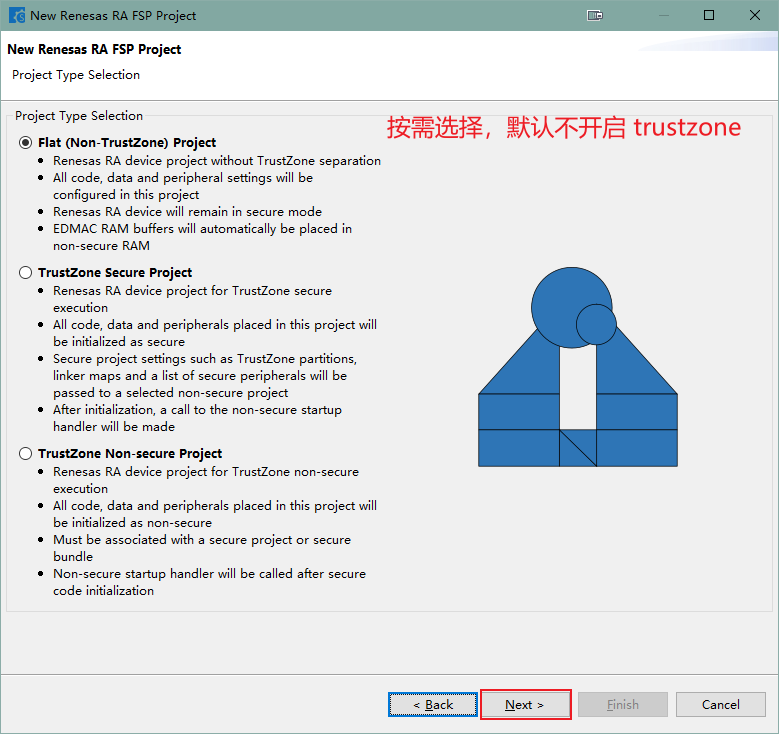Click the red trustzone annotation text

click(564, 127)
